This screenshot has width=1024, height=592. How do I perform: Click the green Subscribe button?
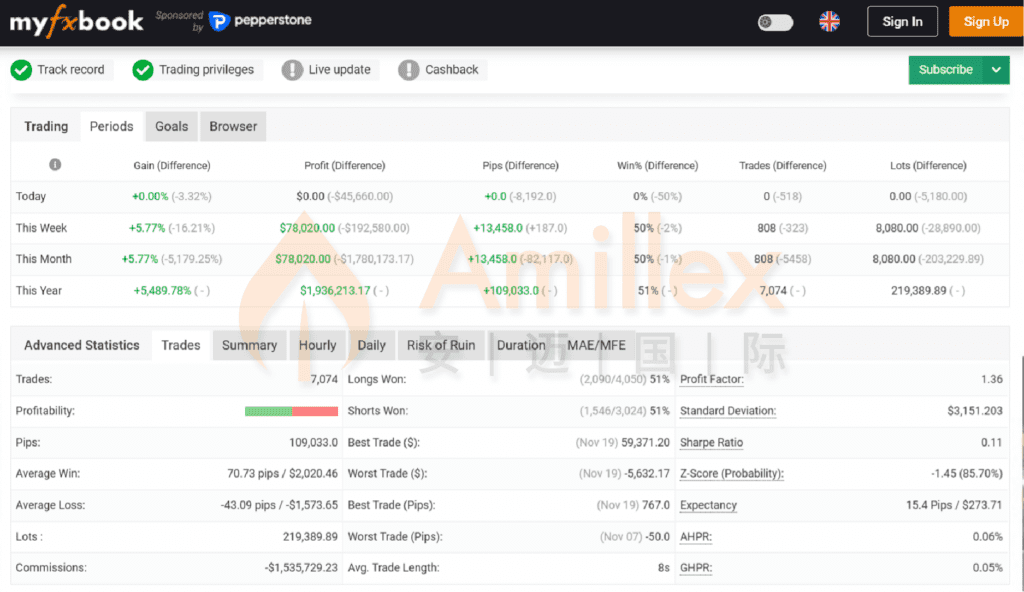click(x=945, y=70)
